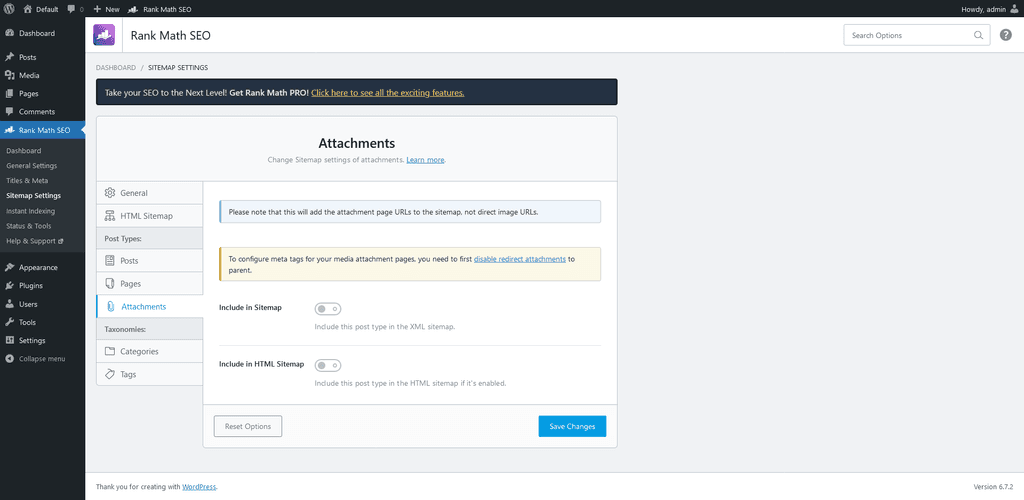Image resolution: width=1024 pixels, height=500 pixels.
Task: Toggle Include in HTML Sitemap switch
Action: tap(328, 366)
